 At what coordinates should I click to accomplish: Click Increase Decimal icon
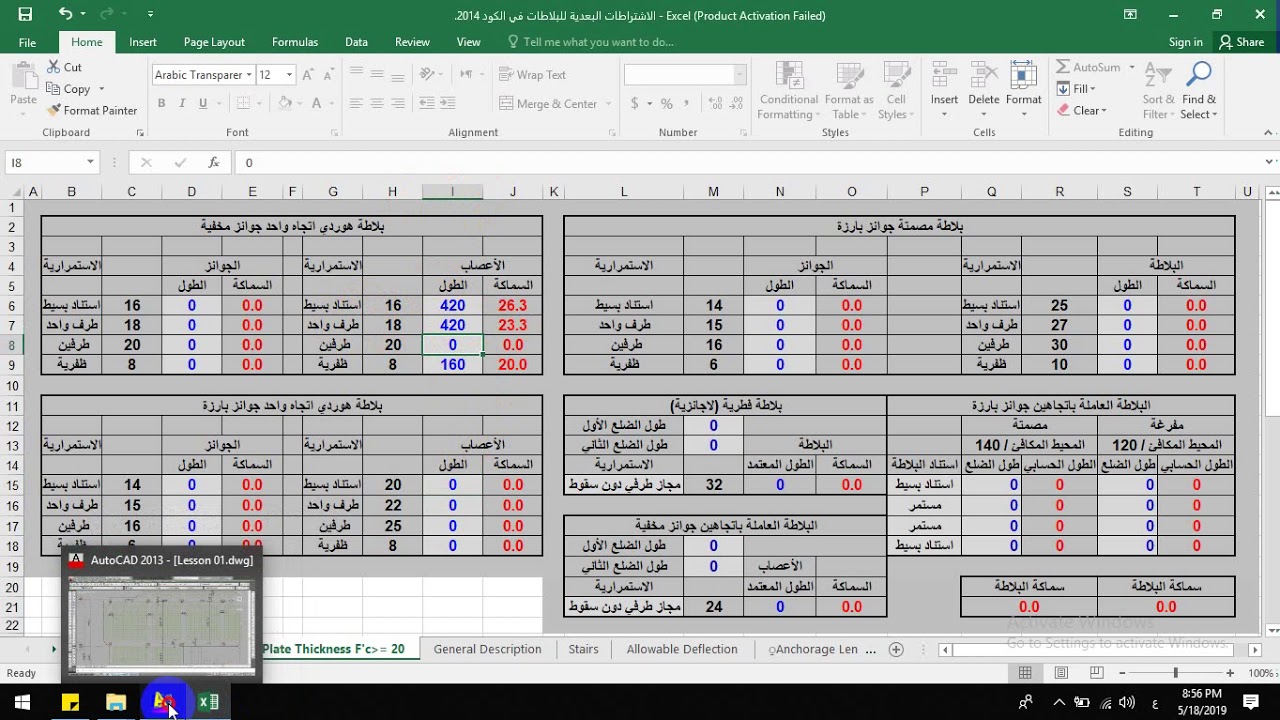click(x=716, y=103)
